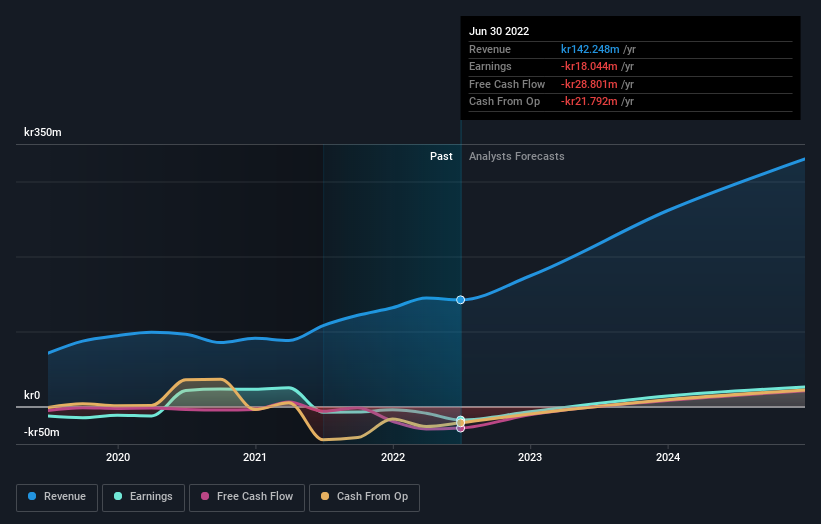Click the blue Revenue data point marker
The image size is (821, 524).
point(460,300)
